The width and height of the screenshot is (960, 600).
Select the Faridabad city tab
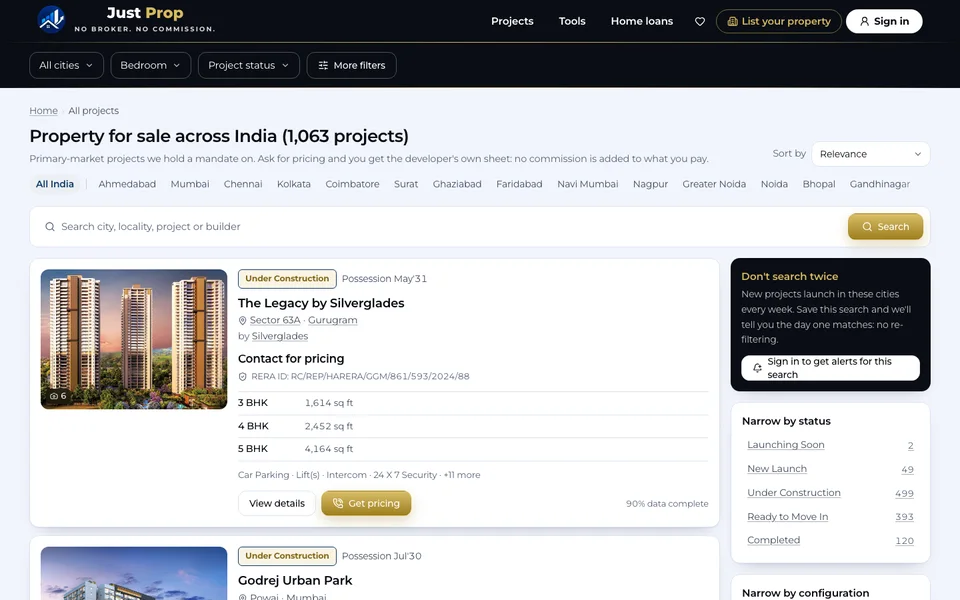click(x=519, y=184)
